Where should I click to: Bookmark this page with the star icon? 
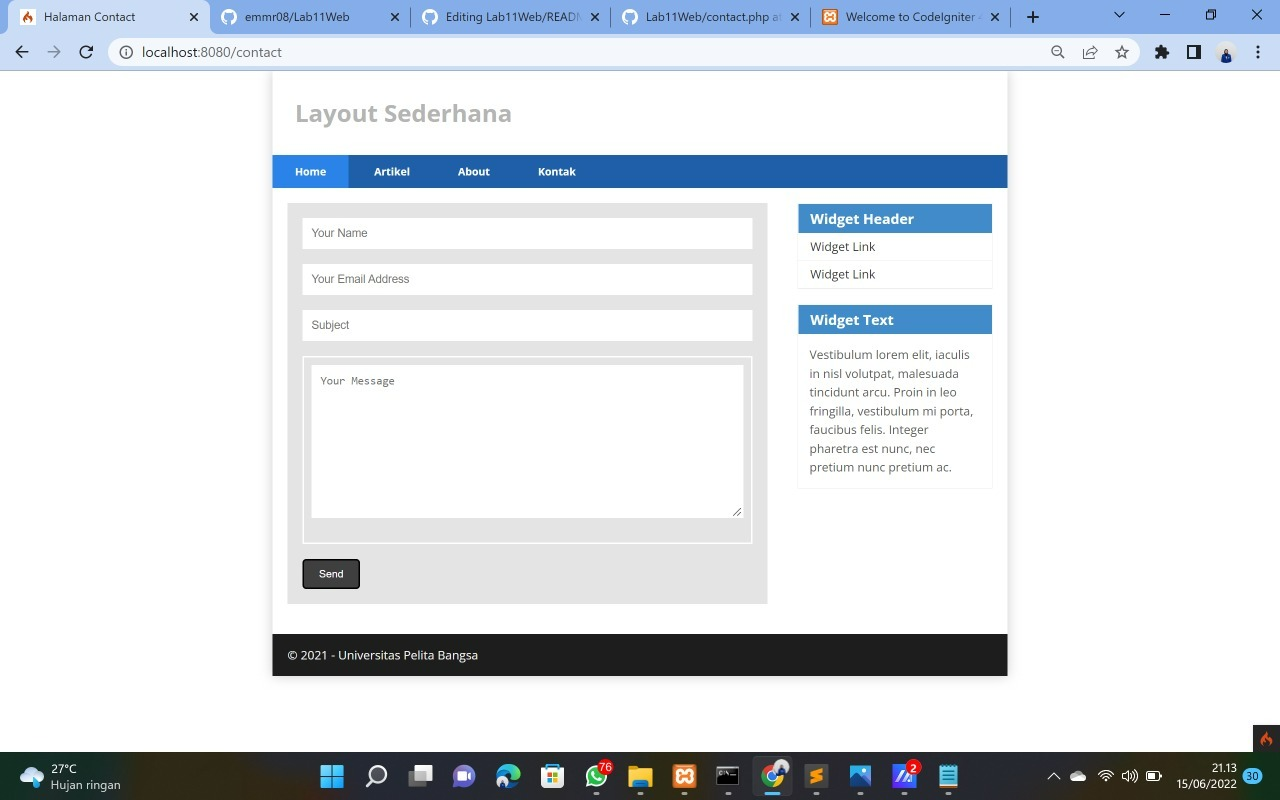(x=1121, y=52)
